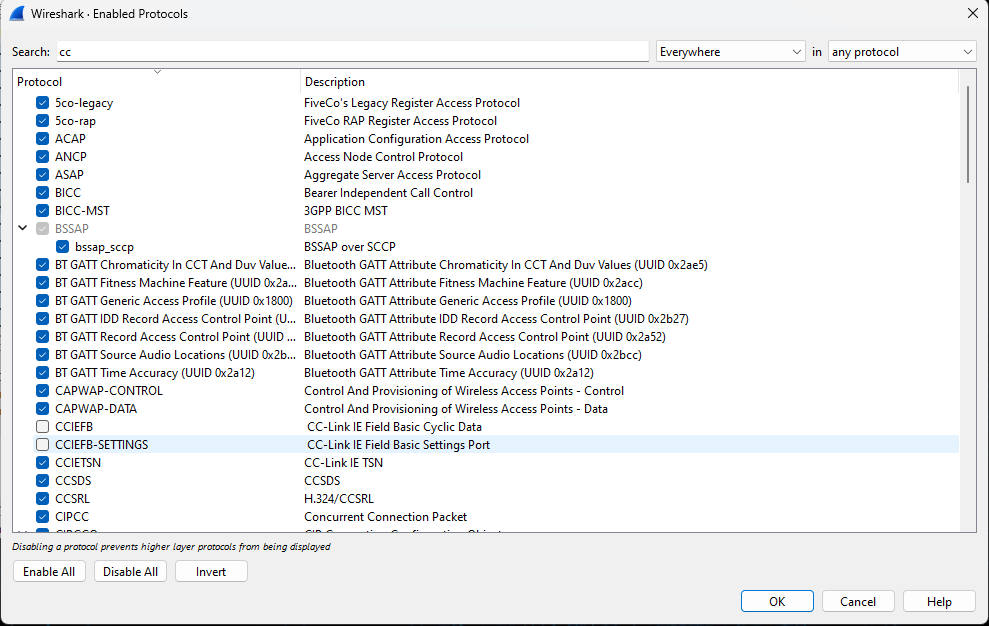Select "H.324/CCSRL" description text
The width and height of the screenshot is (989, 626).
click(339, 499)
